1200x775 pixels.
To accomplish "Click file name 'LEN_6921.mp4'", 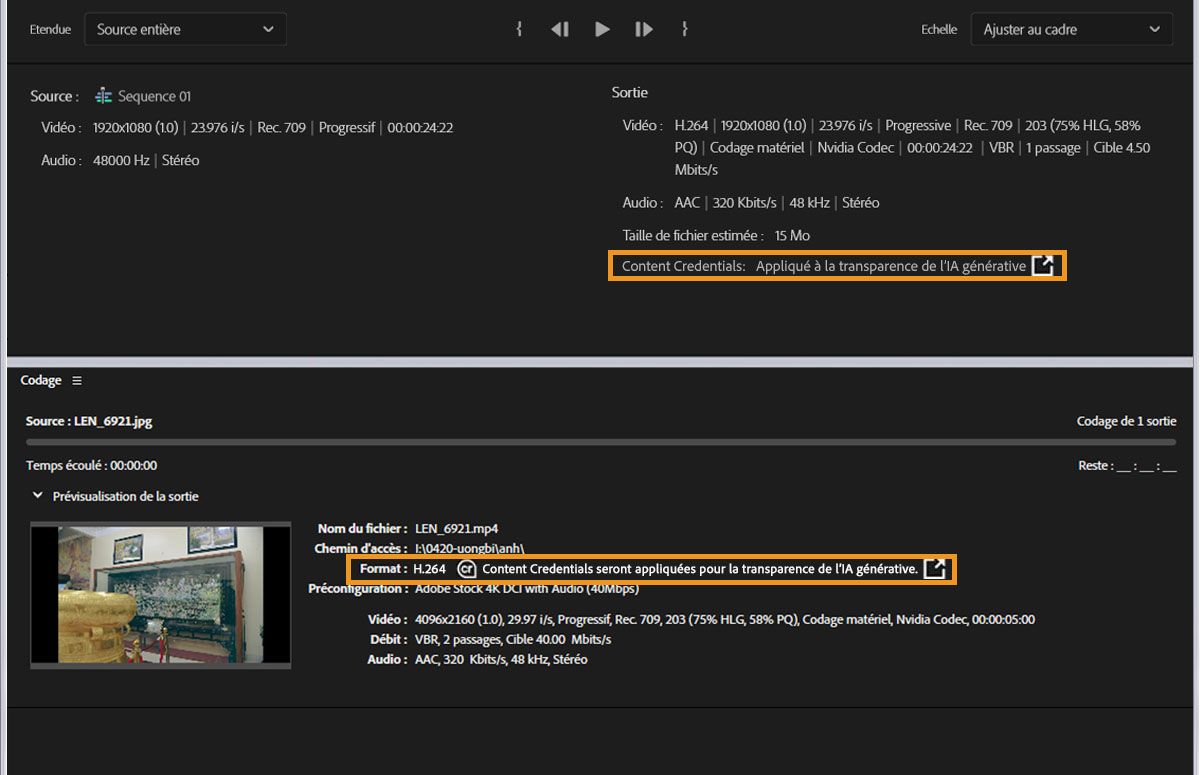I will pos(457,528).
